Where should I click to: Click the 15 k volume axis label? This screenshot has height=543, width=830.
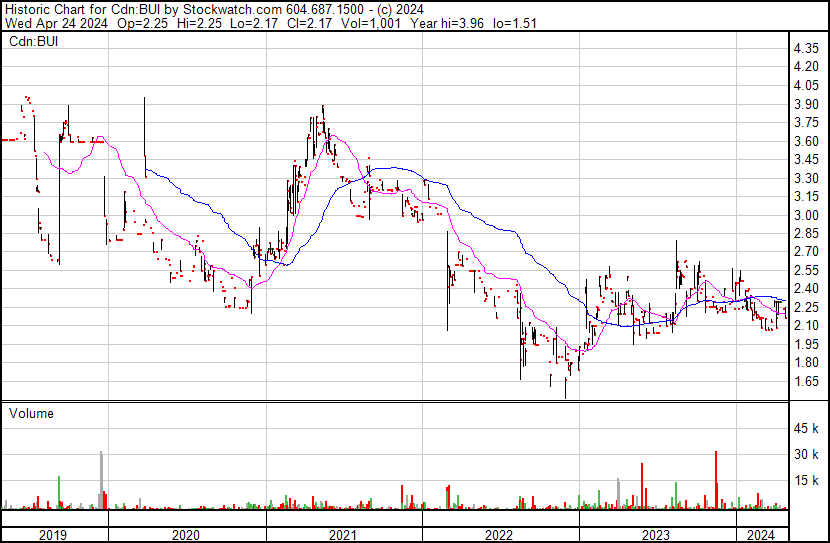(806, 481)
